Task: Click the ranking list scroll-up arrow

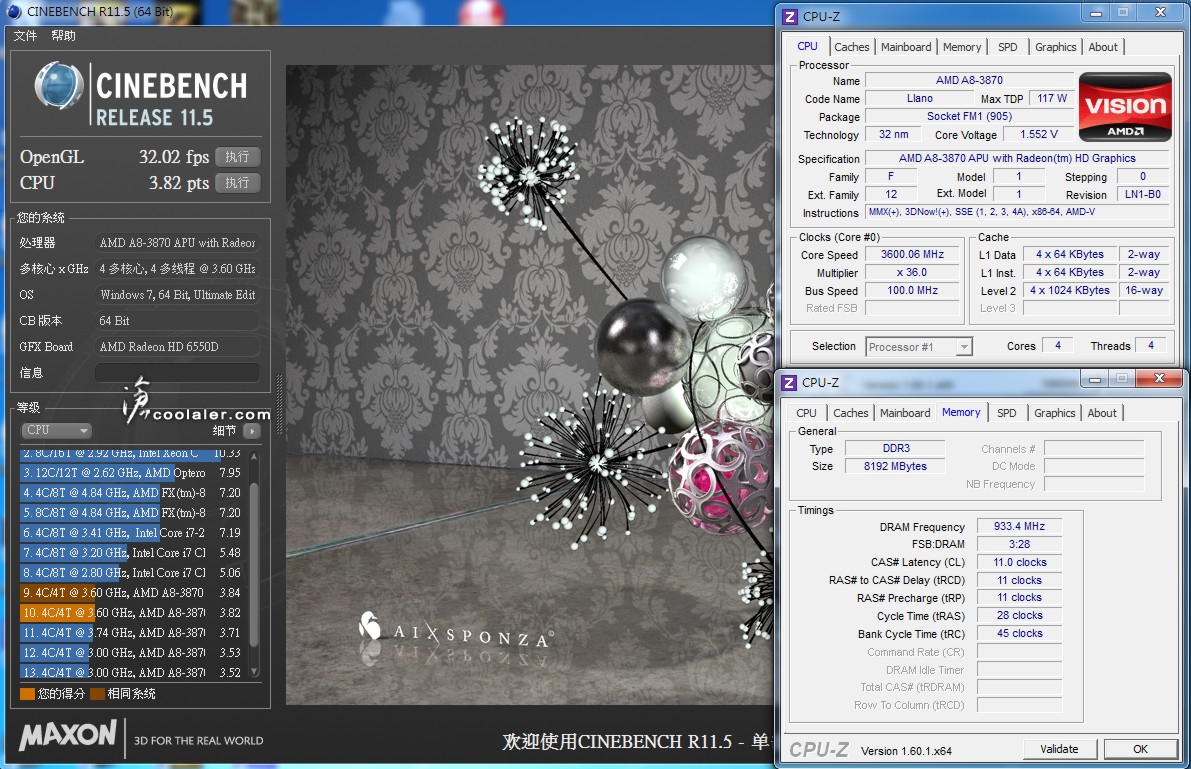Action: click(x=254, y=456)
